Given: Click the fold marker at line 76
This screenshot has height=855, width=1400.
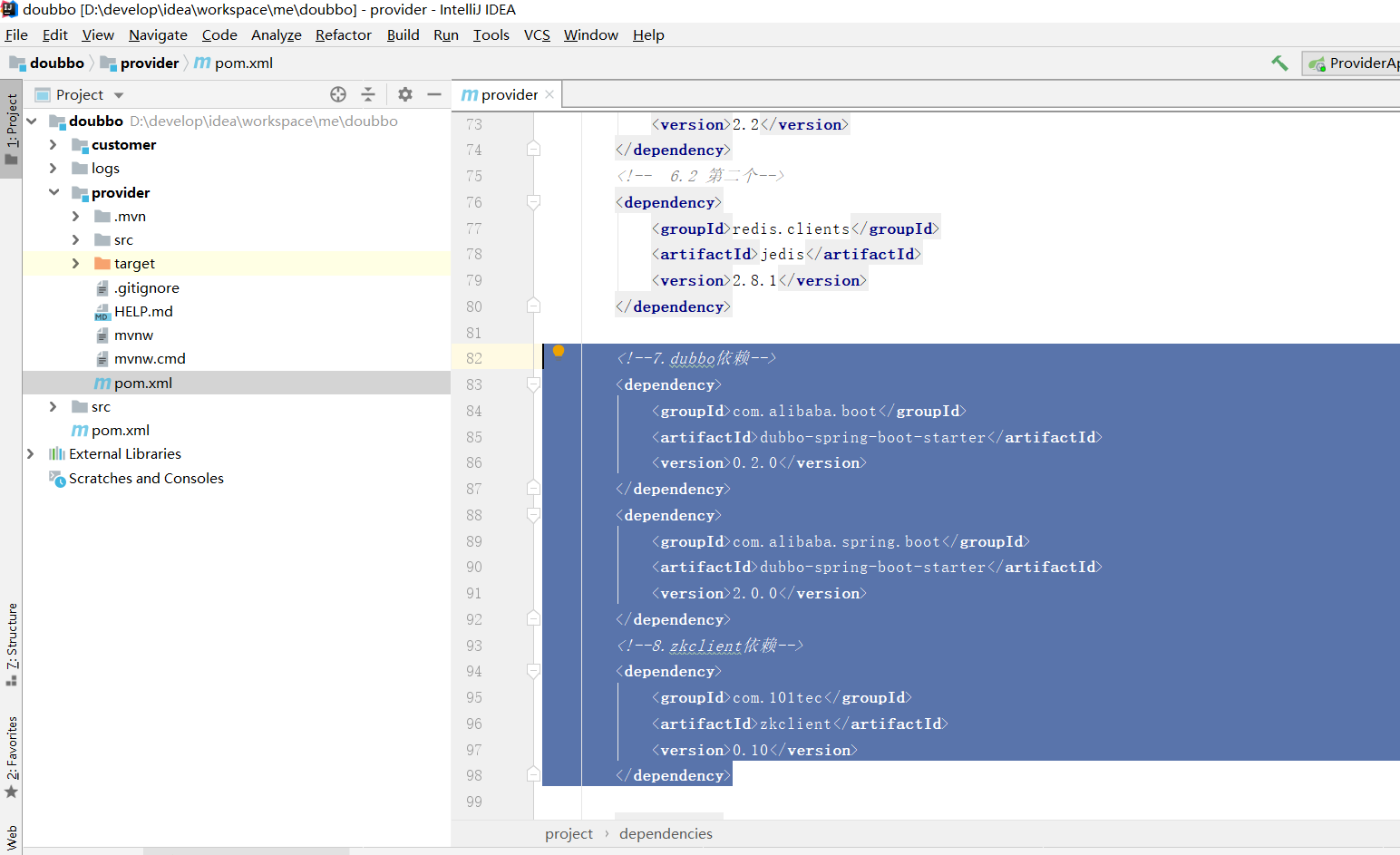Looking at the screenshot, I should (533, 202).
